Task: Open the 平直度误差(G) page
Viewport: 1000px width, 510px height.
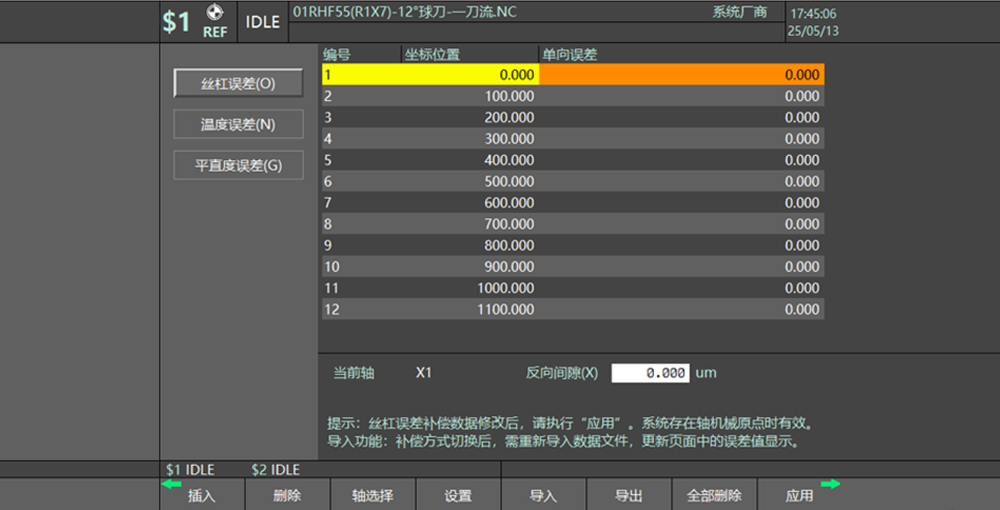Action: pyautogui.click(x=238, y=166)
